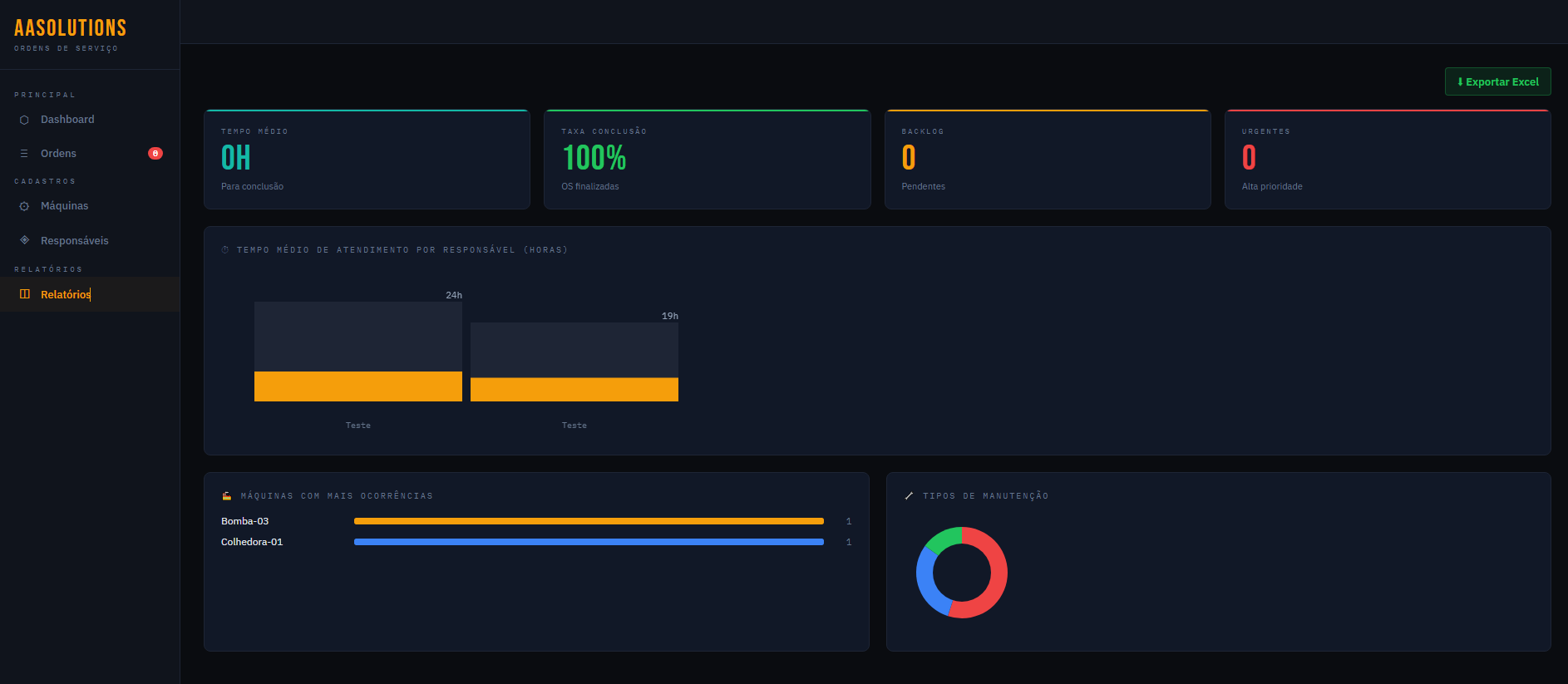Image resolution: width=1568 pixels, height=684 pixels.
Task: Click the Colhedora-01 blue progress bar
Action: tap(589, 542)
